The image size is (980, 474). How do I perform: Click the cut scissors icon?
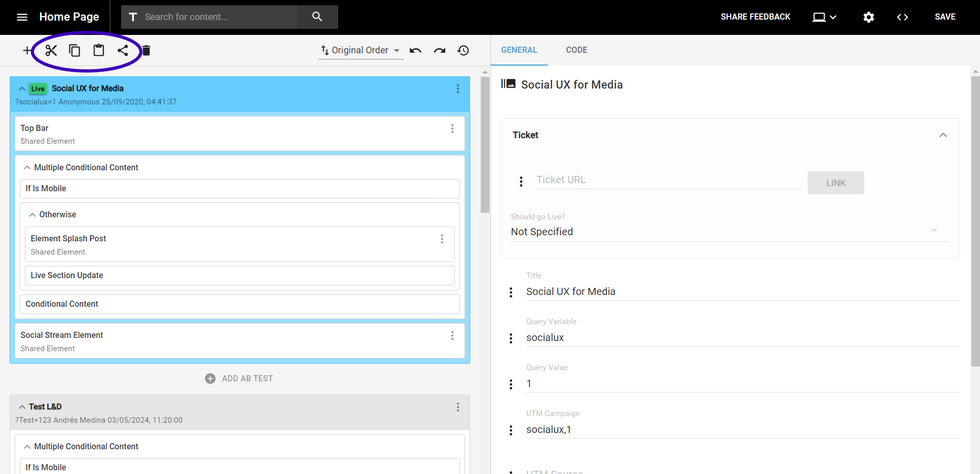pos(51,50)
